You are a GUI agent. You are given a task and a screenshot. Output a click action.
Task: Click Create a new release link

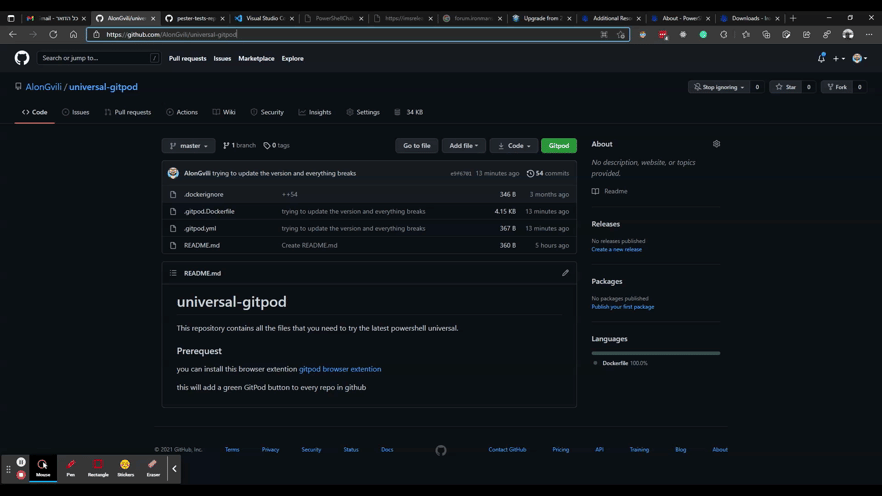(616, 249)
